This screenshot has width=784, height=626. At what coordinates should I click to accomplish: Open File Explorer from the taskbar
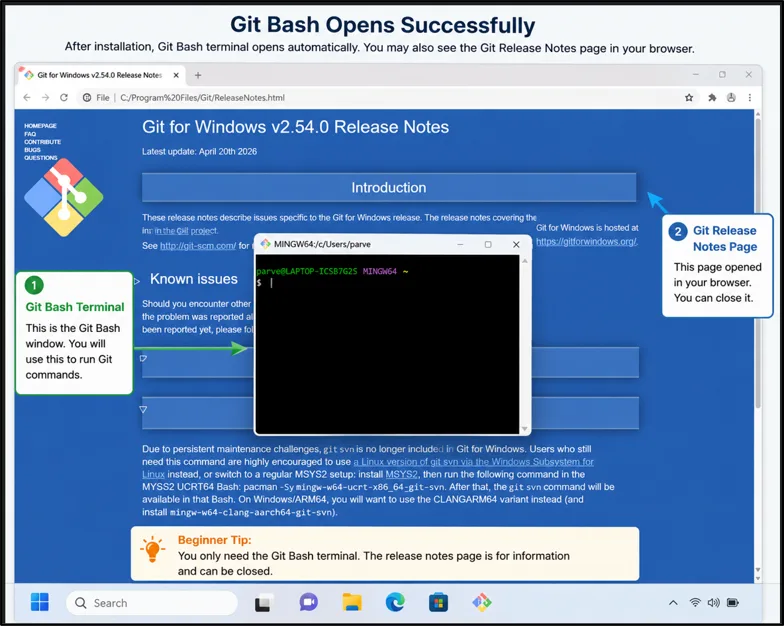[352, 602]
